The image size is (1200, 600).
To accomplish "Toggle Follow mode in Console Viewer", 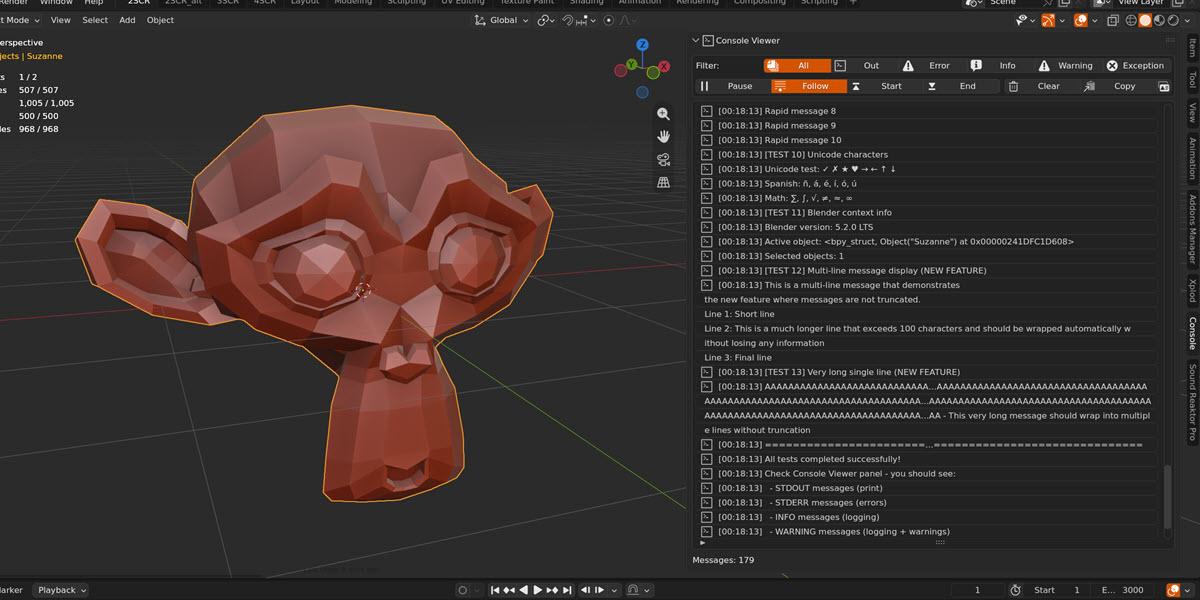I will 808,86.
